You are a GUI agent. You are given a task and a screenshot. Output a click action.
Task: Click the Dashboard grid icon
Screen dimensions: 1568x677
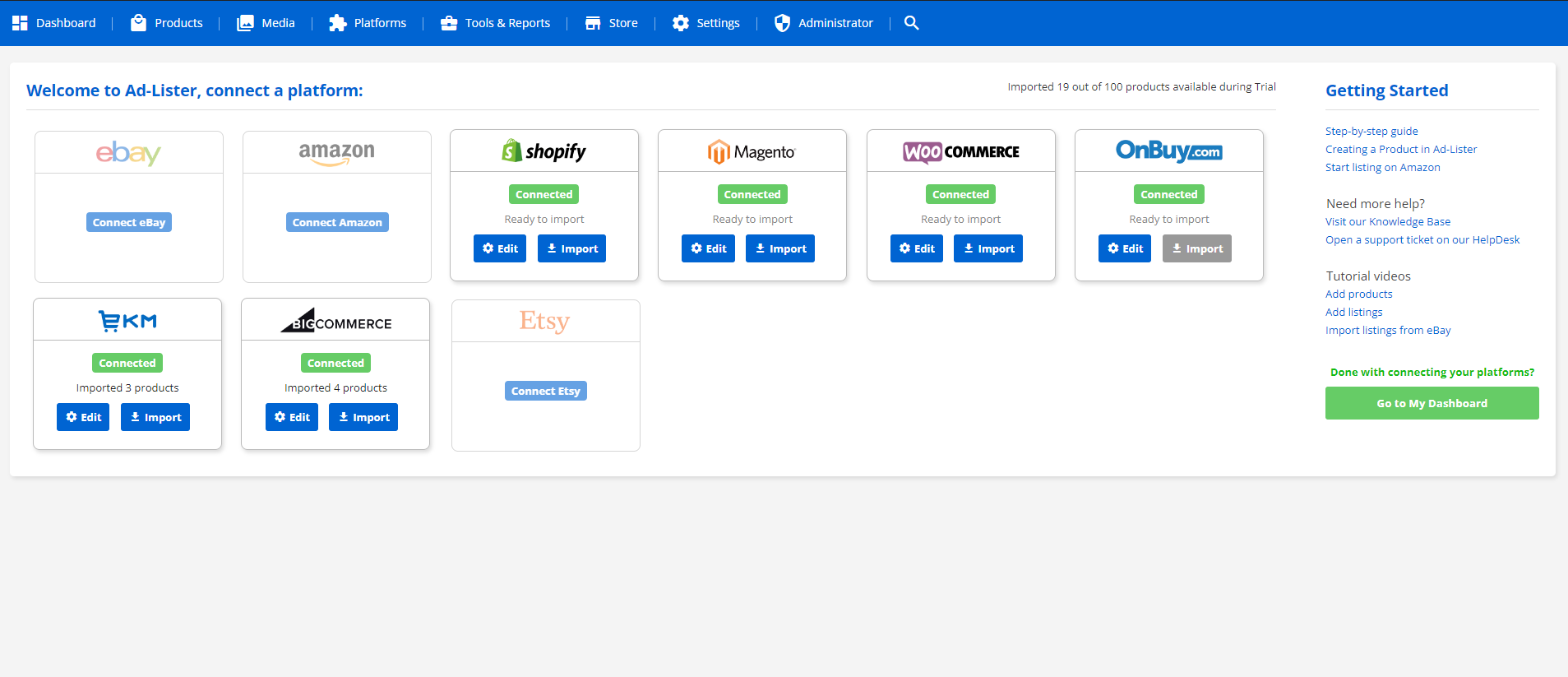point(20,23)
